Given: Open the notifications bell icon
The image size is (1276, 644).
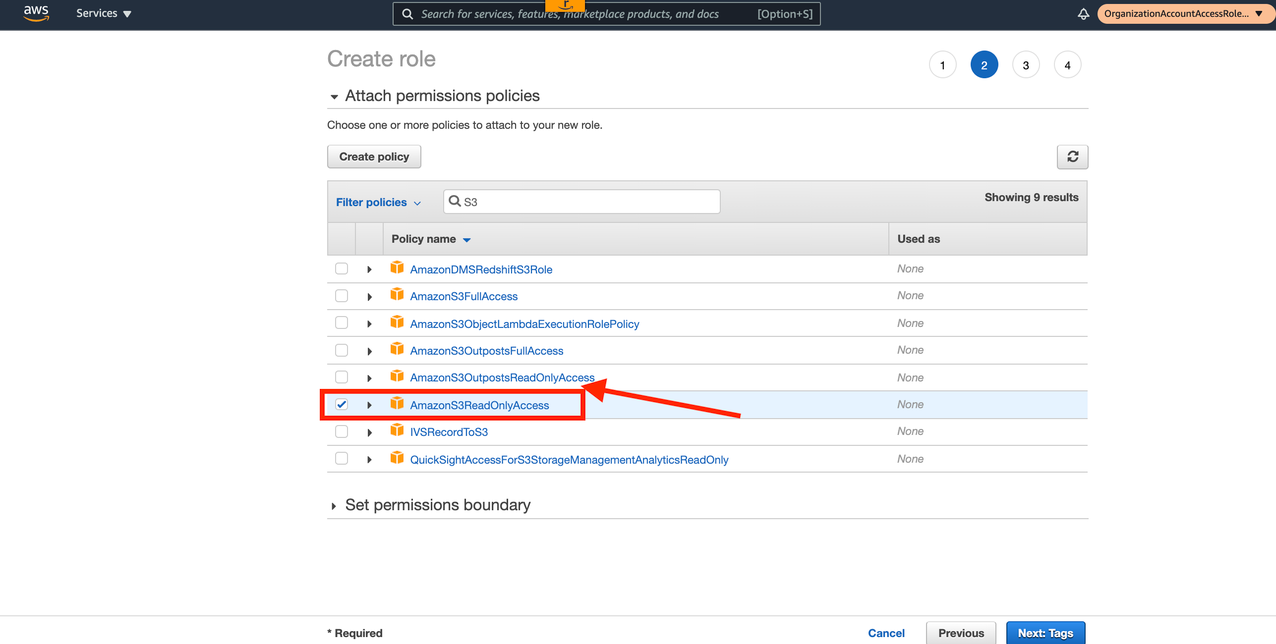Looking at the screenshot, I should [x=1083, y=14].
